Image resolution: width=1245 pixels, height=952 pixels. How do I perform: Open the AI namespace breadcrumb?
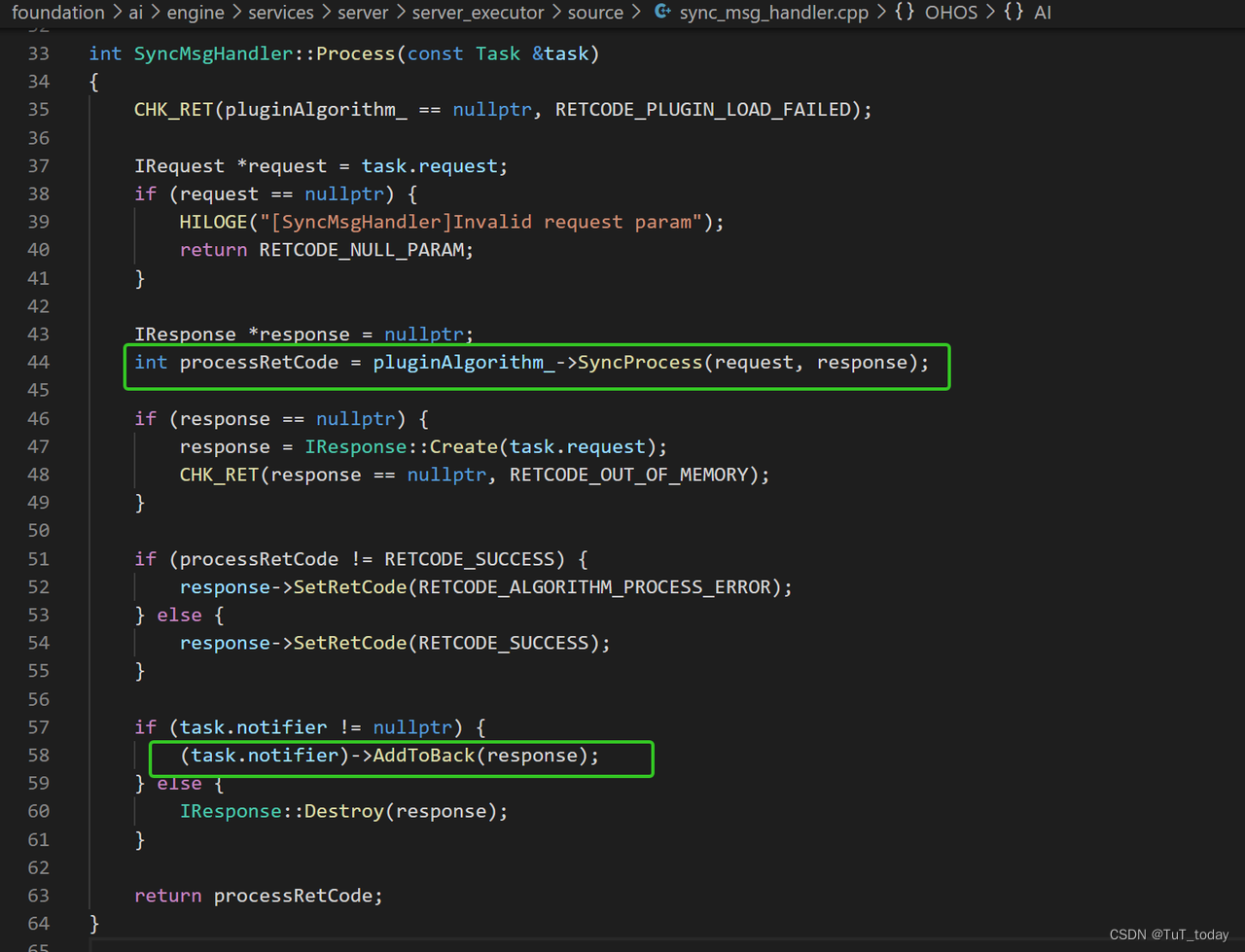point(1043,12)
